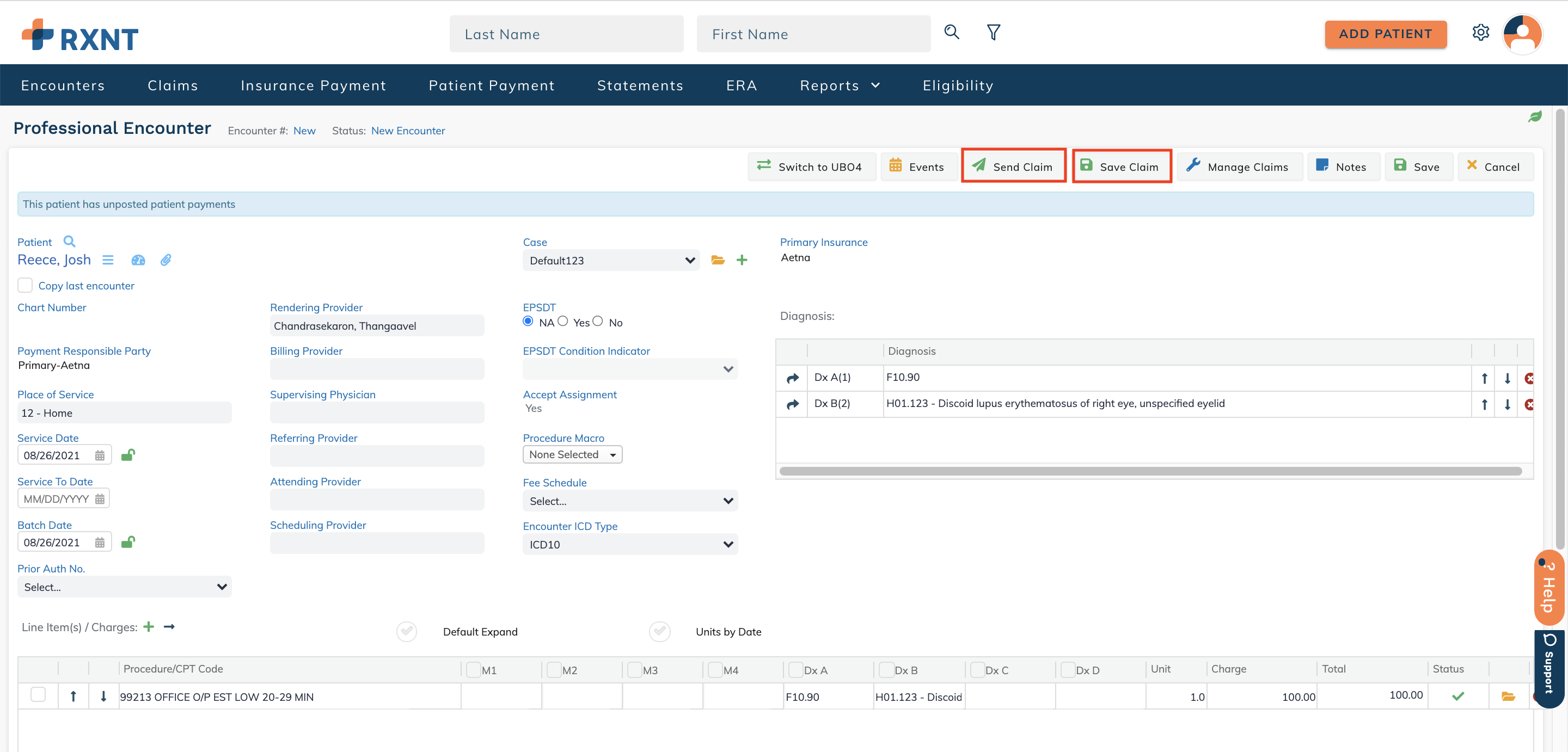The width and height of the screenshot is (1568, 752).
Task: Click the diagnosis table horizontal scrollbar
Action: coord(1150,471)
